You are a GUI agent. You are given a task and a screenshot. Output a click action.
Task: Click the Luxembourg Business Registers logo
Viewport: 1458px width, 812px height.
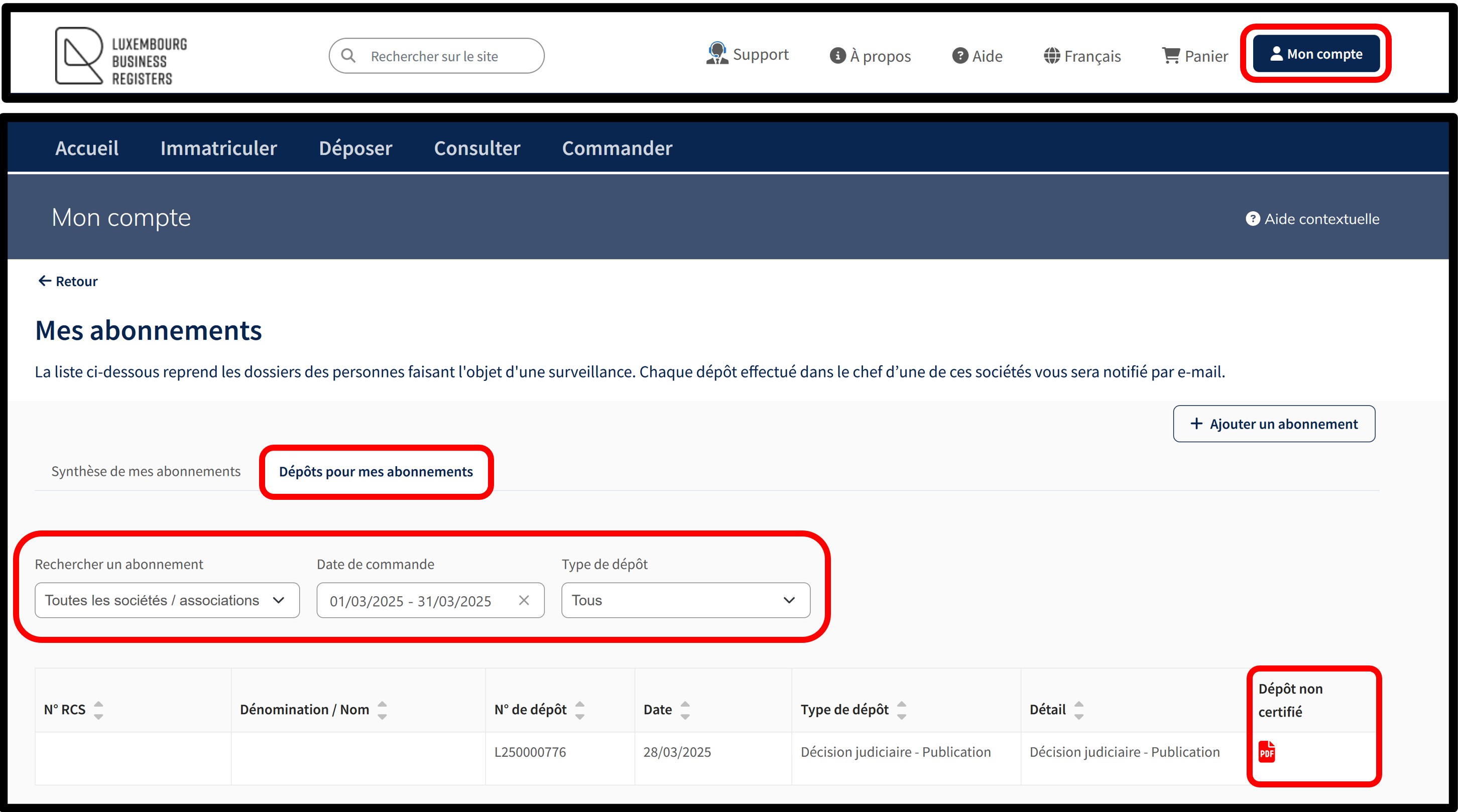(x=120, y=56)
